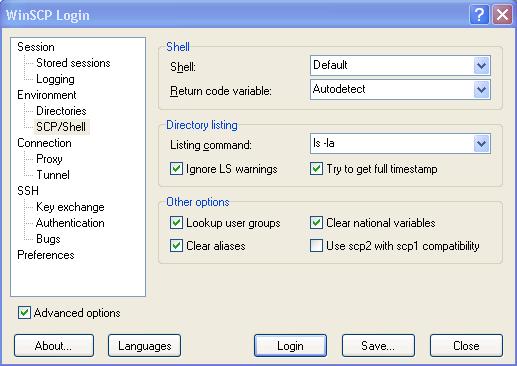The image size is (517, 366).
Task: Click the Login button
Action: (x=290, y=346)
